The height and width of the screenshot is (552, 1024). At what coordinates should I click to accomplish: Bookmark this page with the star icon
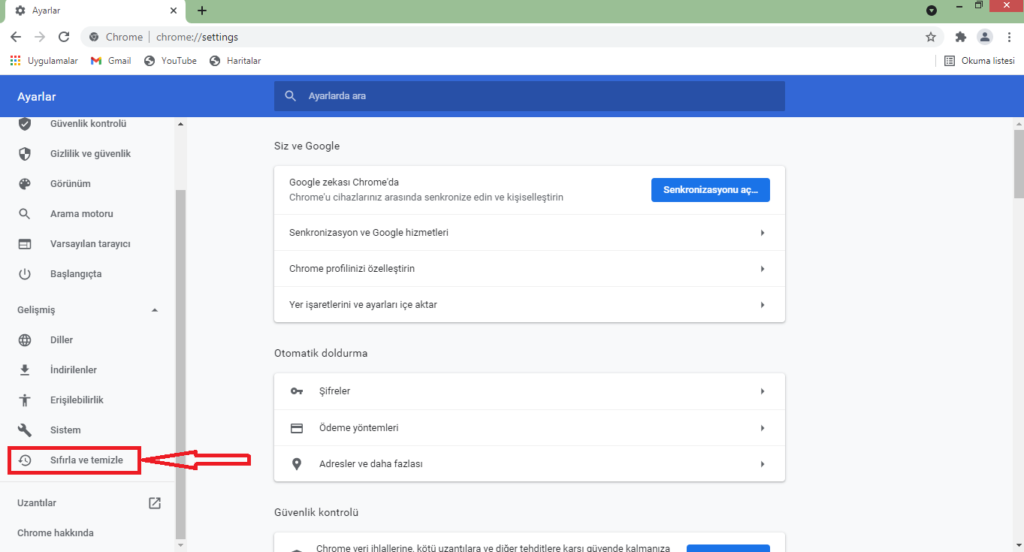pos(931,37)
